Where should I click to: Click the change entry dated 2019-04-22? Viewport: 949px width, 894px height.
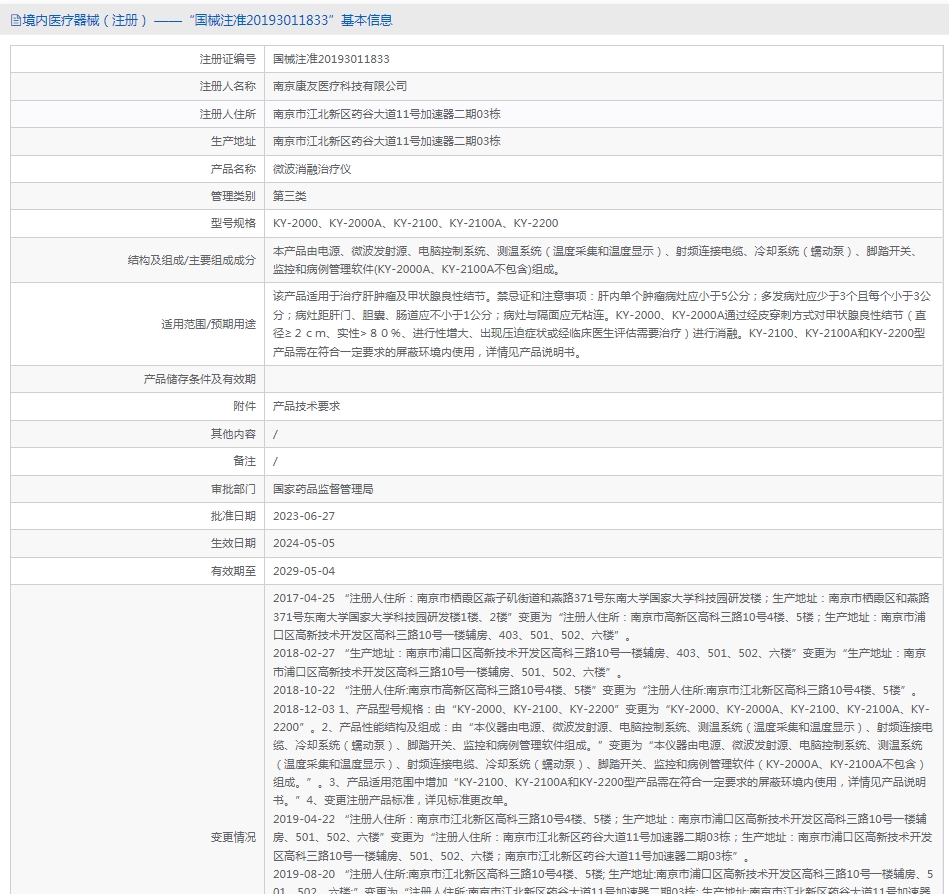(603, 838)
